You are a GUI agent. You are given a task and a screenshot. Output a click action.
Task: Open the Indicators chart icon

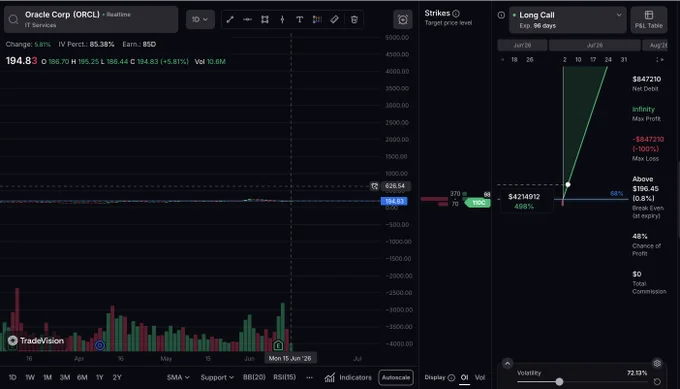click(x=330, y=378)
